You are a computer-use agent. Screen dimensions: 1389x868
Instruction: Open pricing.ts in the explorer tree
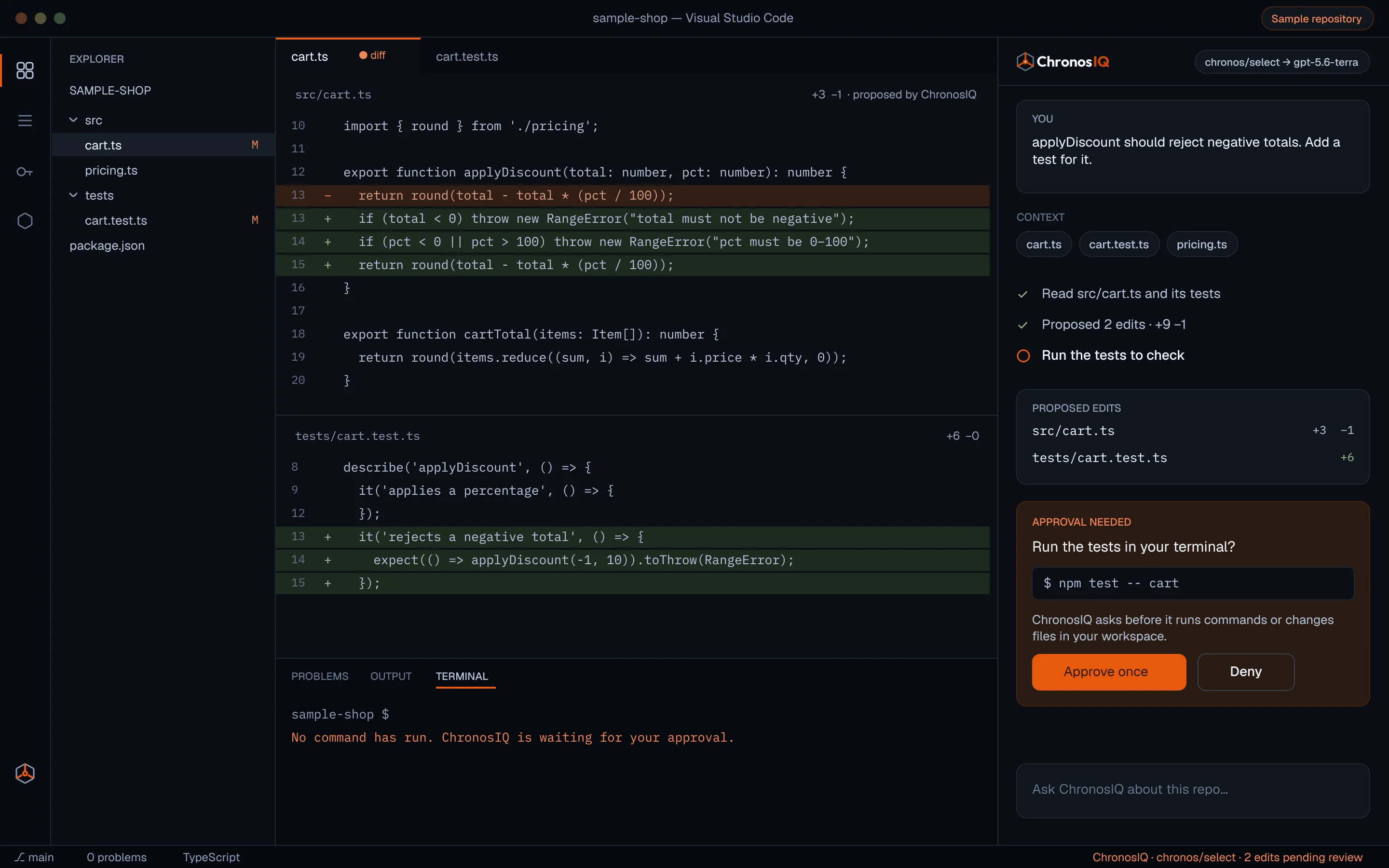coord(163,171)
